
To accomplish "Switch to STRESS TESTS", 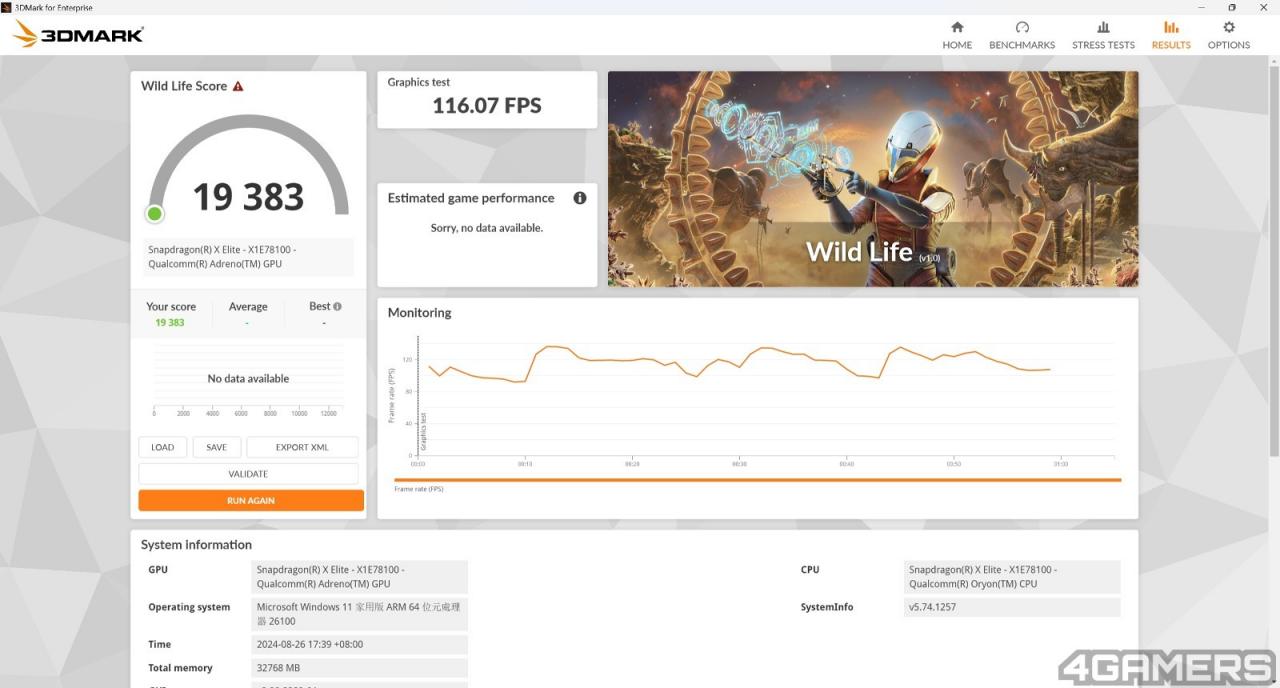I will (x=1103, y=35).
